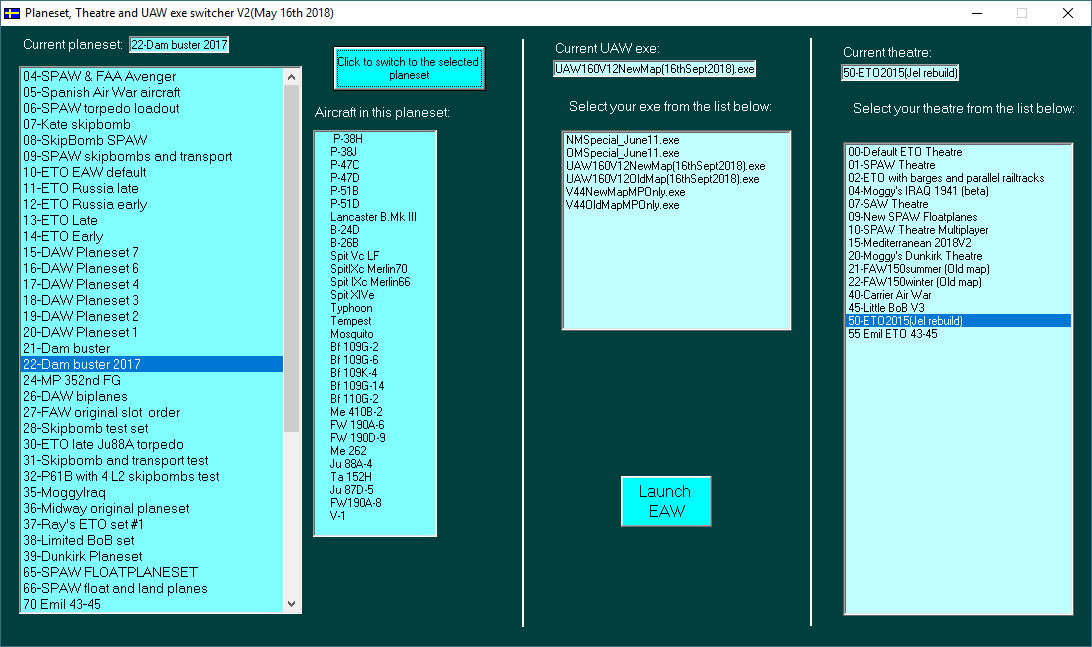Image resolution: width=1092 pixels, height=647 pixels.
Task: Select 39-Dunkirk Planeset
Action: (152, 556)
